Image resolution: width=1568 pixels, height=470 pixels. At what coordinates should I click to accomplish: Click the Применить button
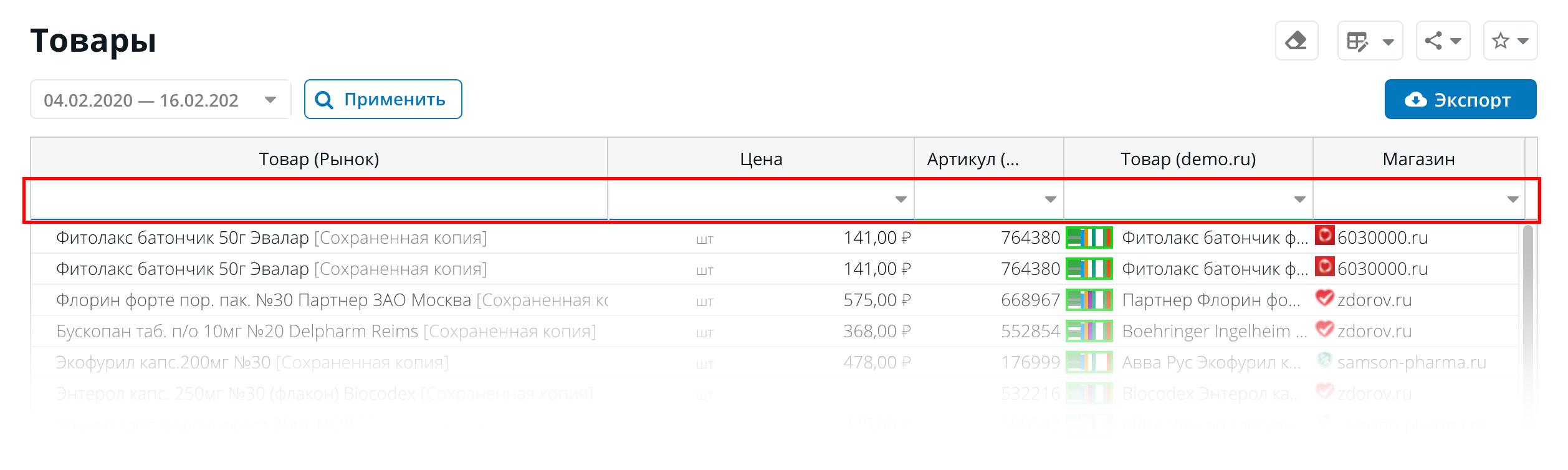[383, 99]
